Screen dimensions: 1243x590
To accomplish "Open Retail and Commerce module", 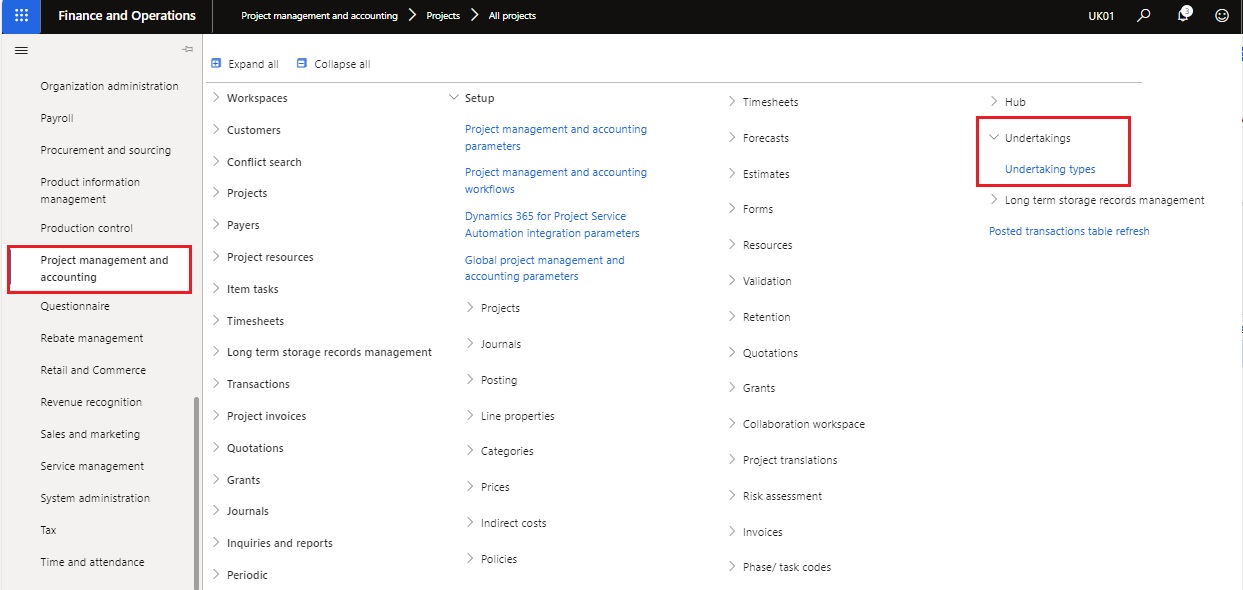I will click(x=93, y=370).
